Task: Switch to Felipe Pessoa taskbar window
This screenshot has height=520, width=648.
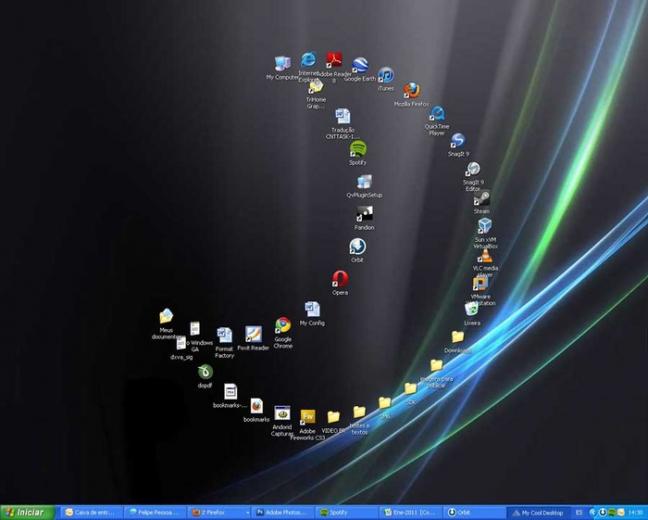Action: (156, 513)
